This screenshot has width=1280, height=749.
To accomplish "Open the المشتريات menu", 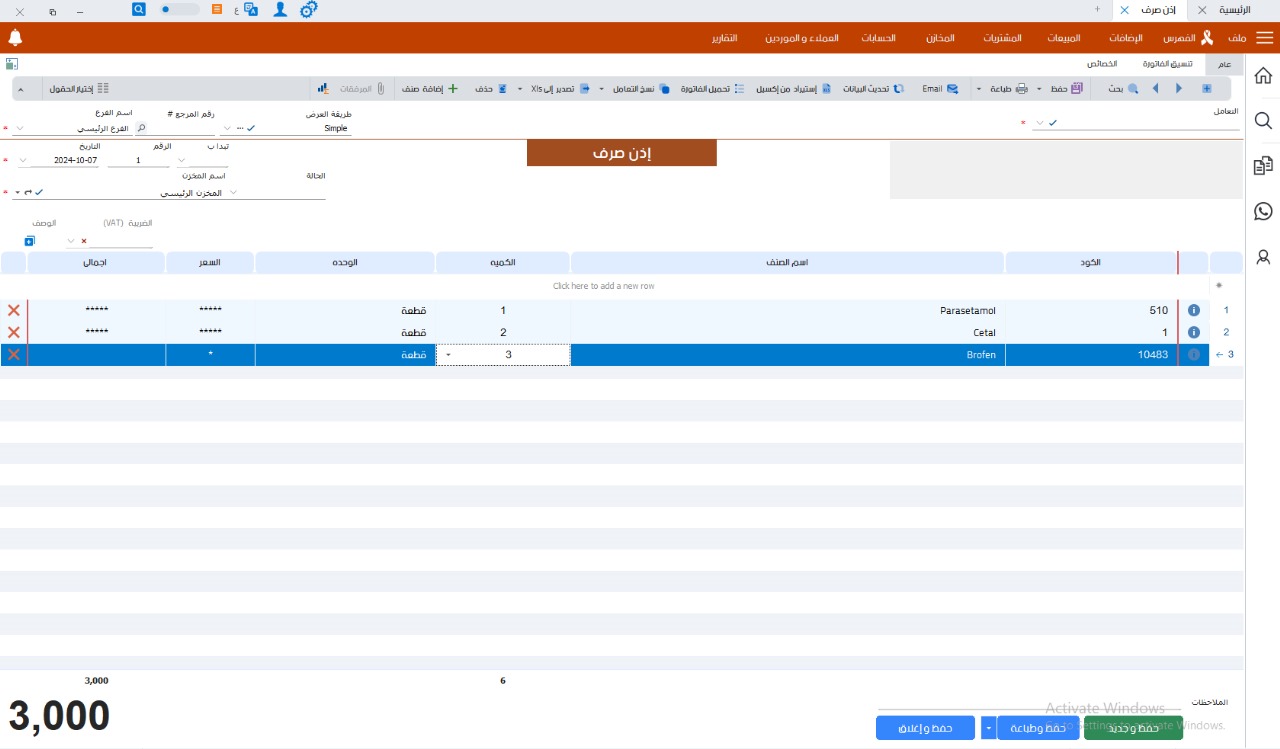I will [1002, 38].
